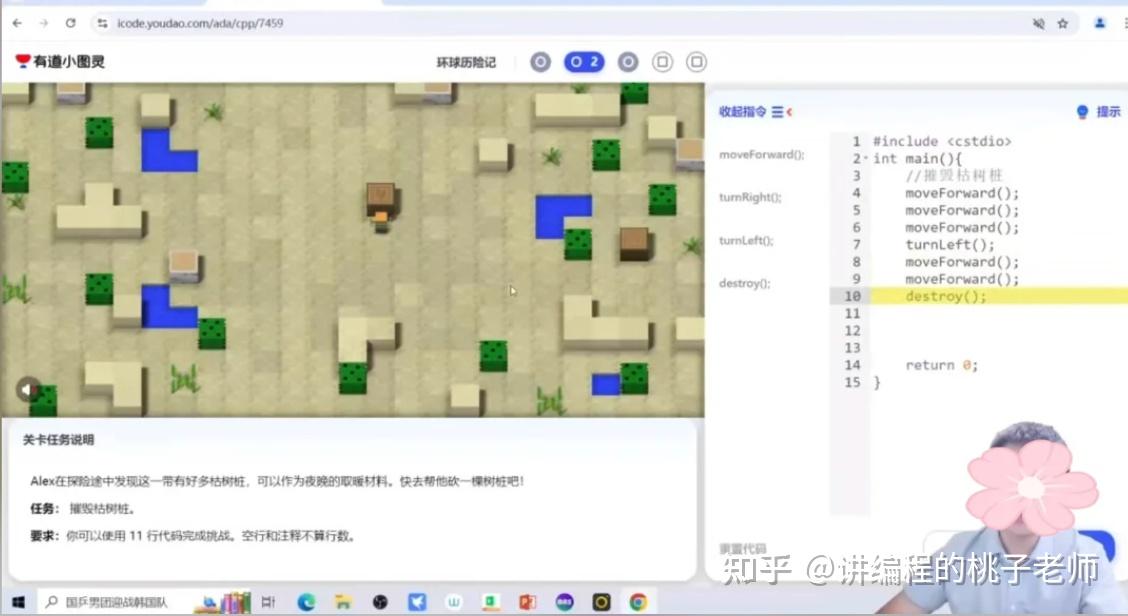Image resolution: width=1128 pixels, height=616 pixels.
Task: Click 'return 0;' on line 14
Action: point(941,365)
